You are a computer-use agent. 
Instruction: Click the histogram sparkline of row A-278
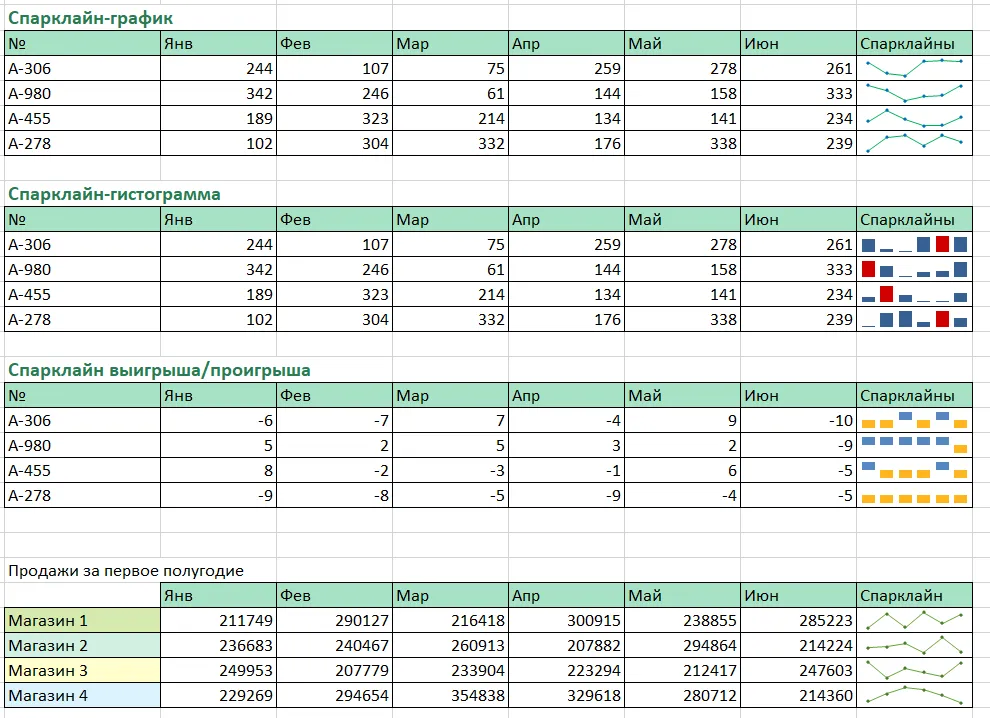tap(914, 319)
